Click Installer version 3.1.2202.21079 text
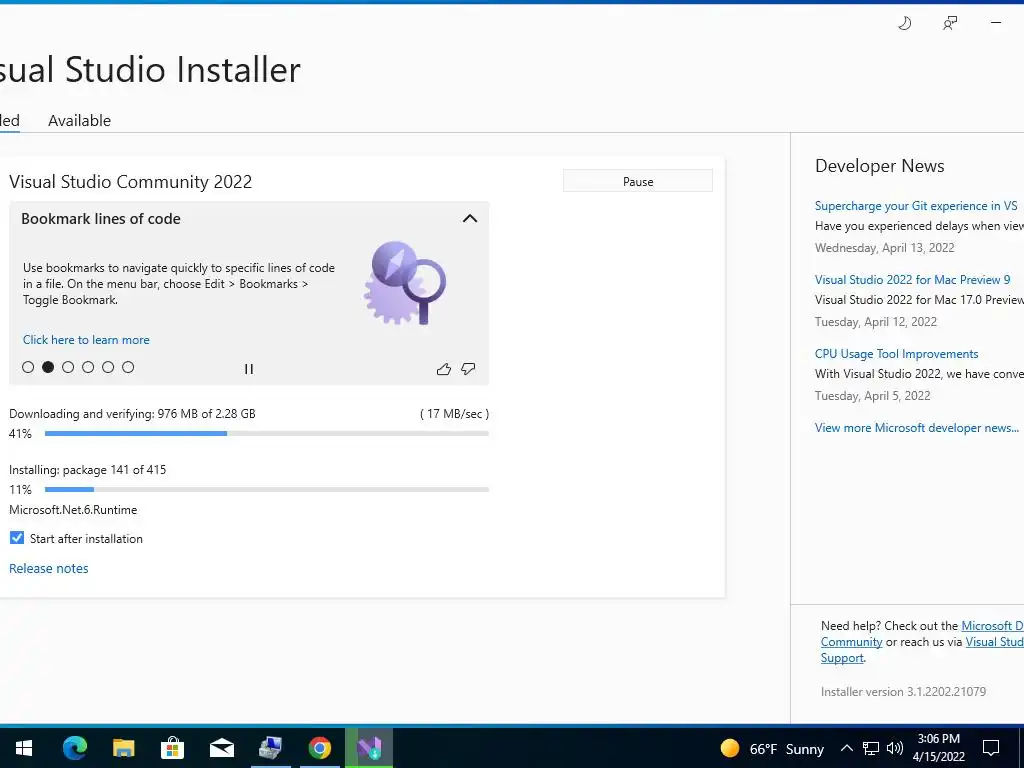The height and width of the screenshot is (768, 1024). click(903, 692)
